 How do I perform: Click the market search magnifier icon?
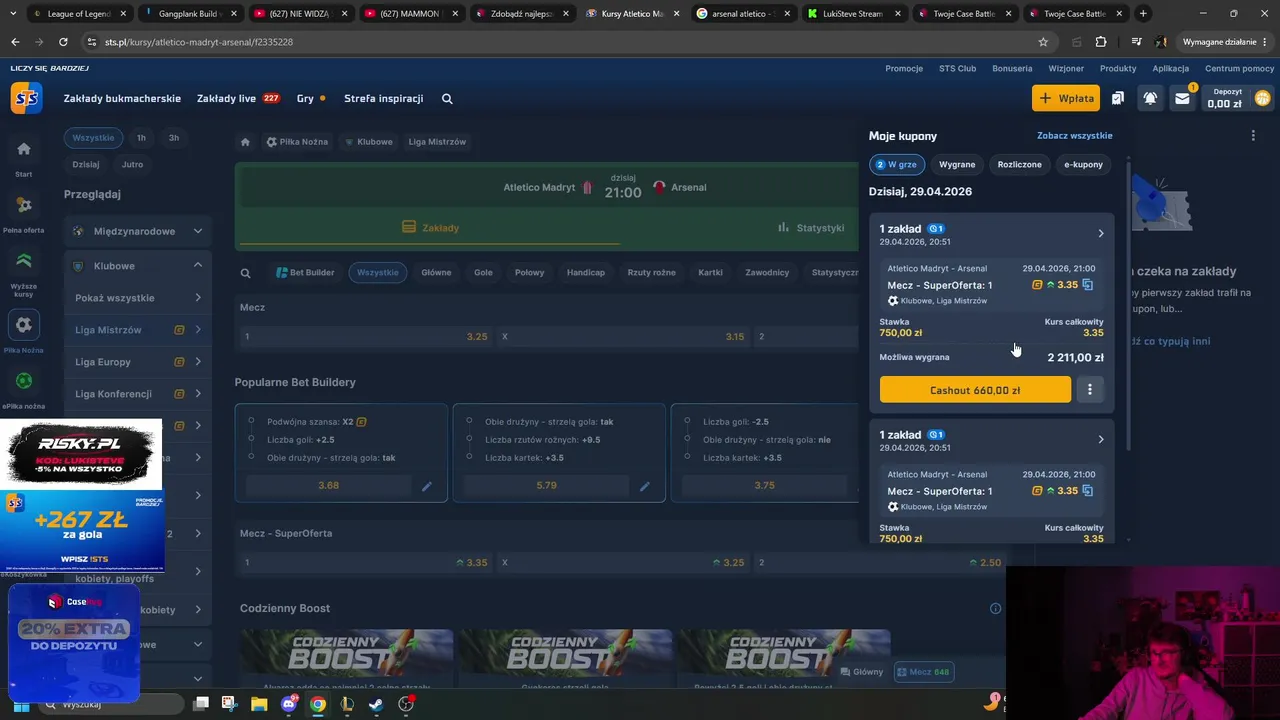point(245,273)
